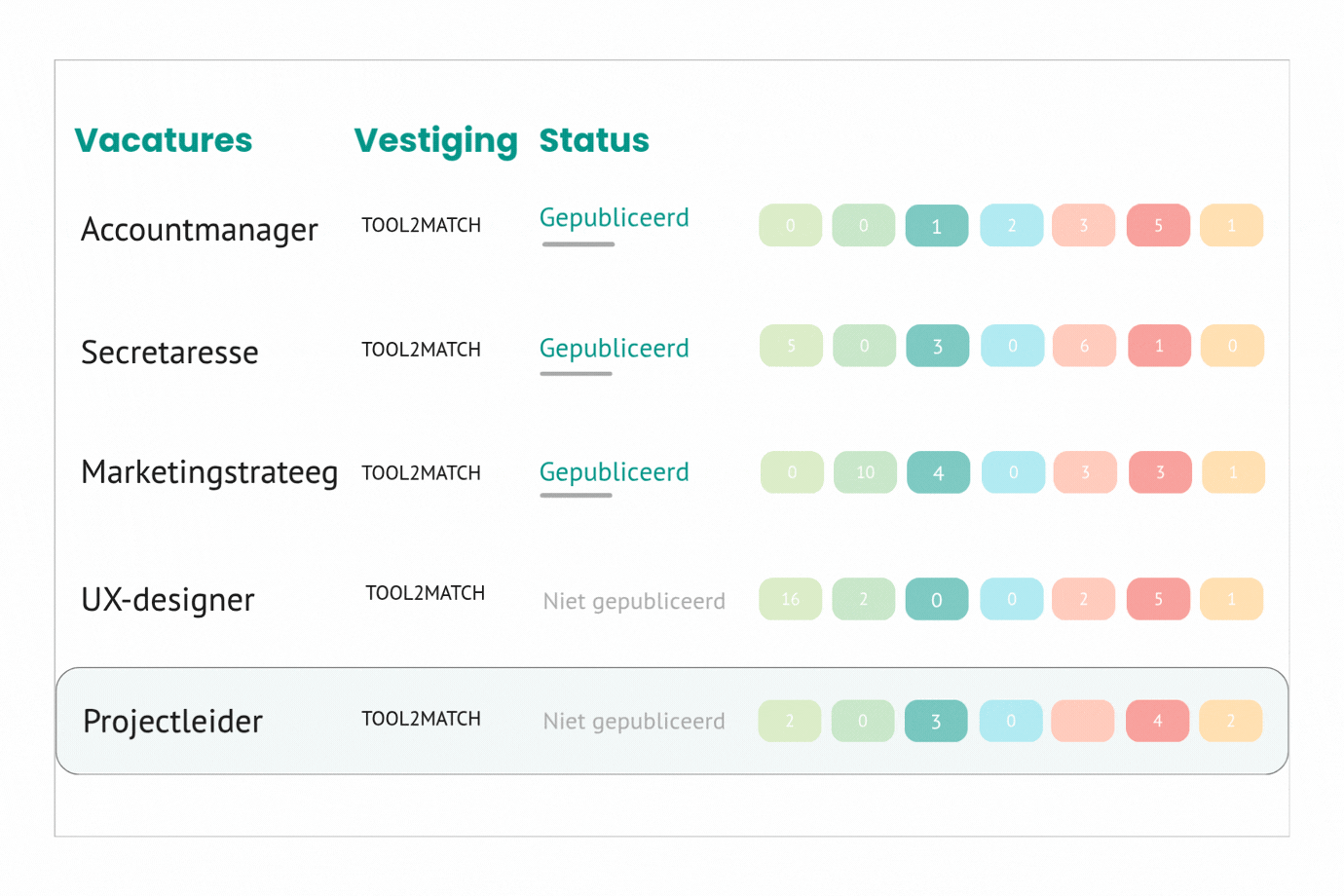
Task: Click the green "10" badge for Marketingstrateeg
Action: 864,472
